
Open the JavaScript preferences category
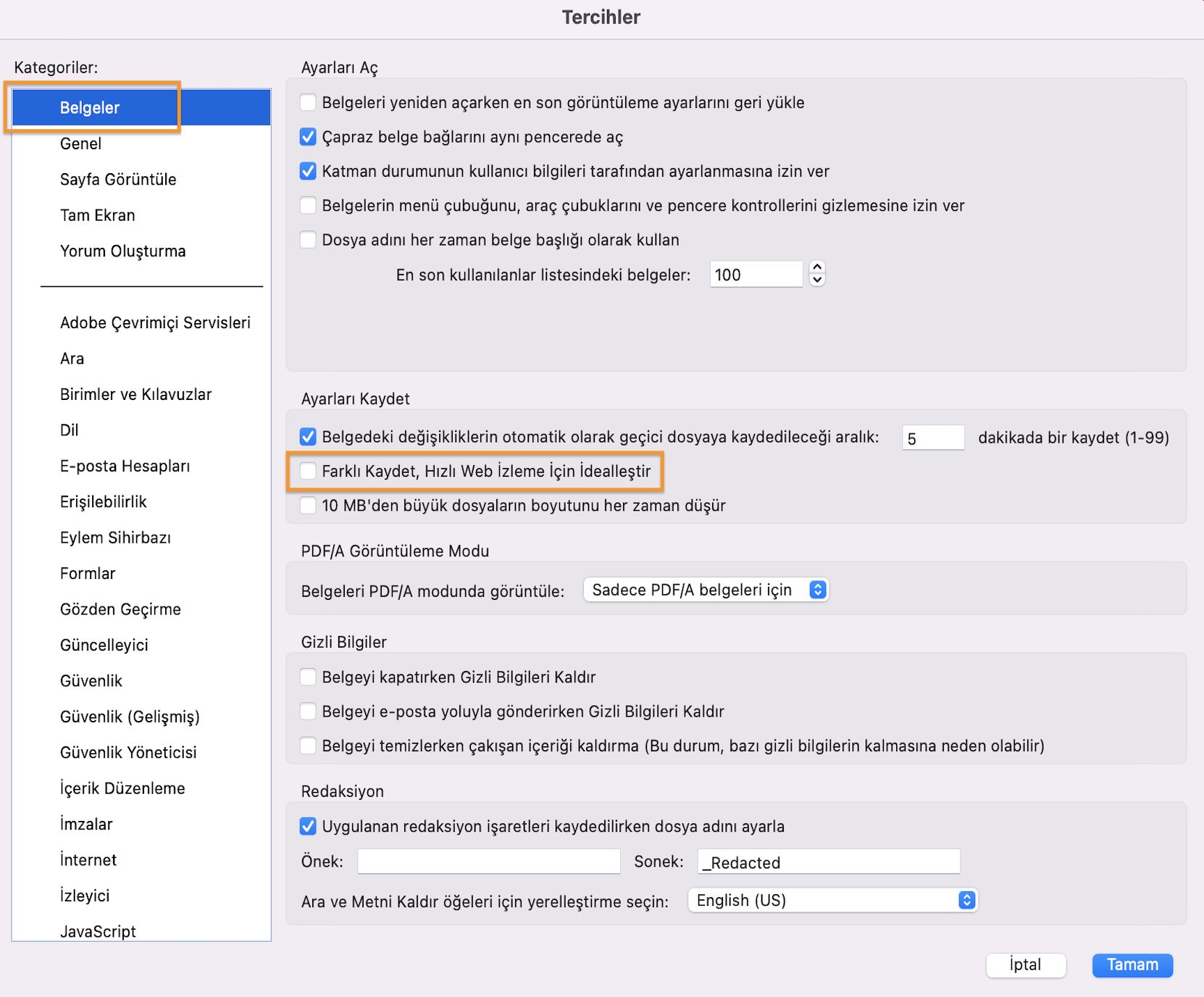pos(98,931)
